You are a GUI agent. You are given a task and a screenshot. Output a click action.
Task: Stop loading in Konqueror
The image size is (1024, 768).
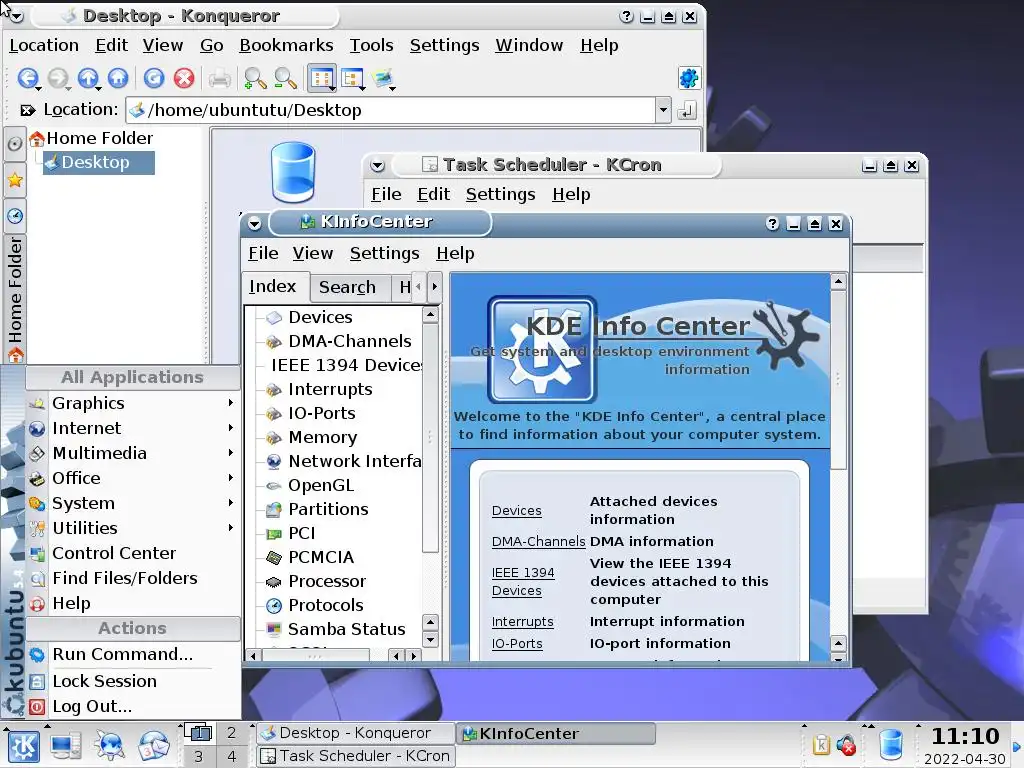pos(184,78)
